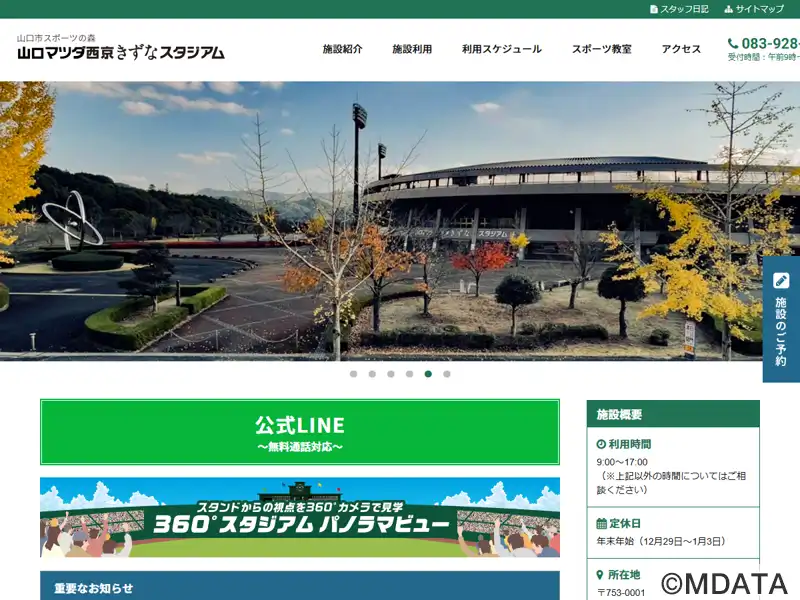Select the last carousel slide dot
This screenshot has height=600, width=800.
click(446, 374)
